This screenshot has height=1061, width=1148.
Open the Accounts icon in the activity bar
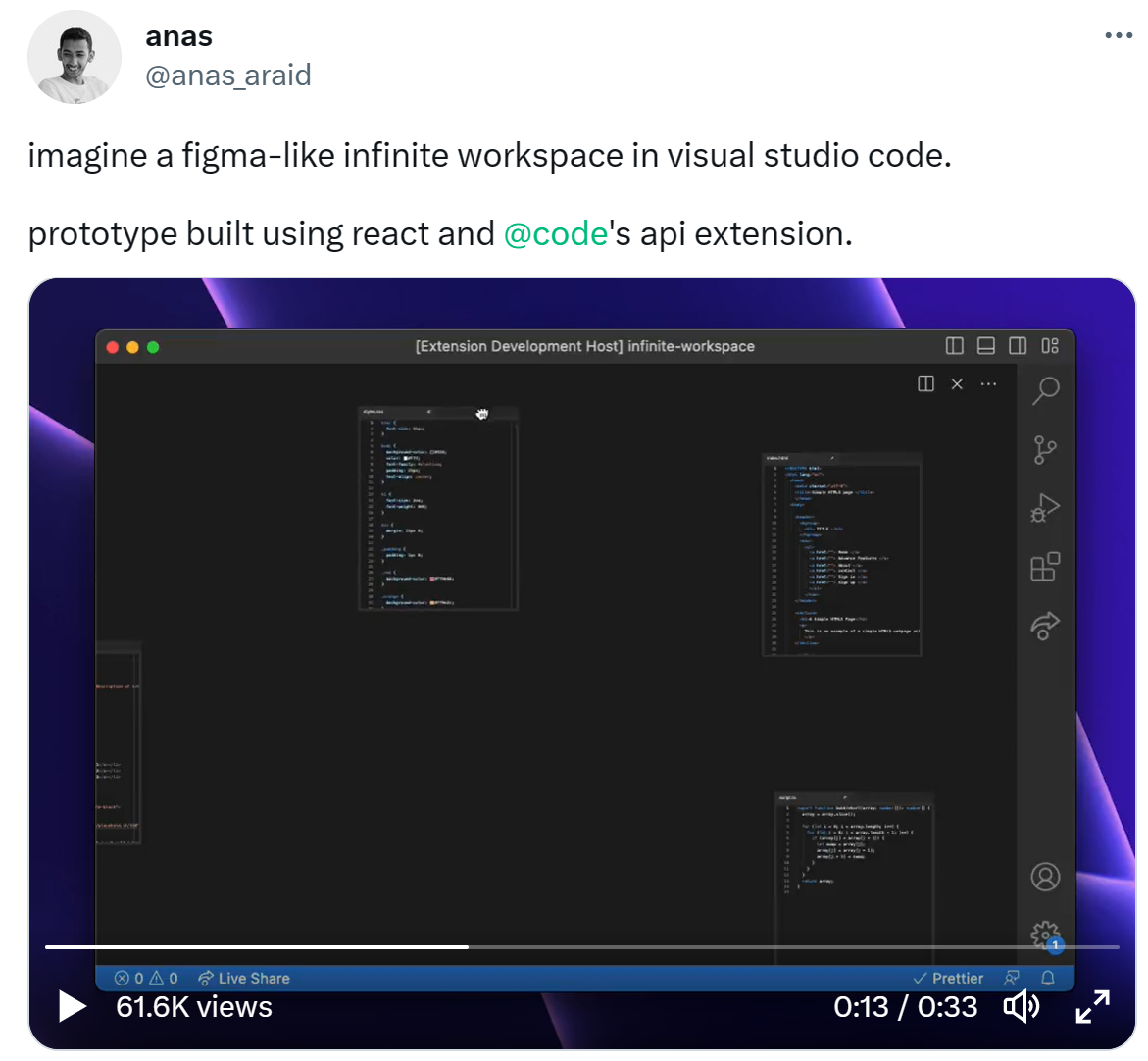point(1045,877)
